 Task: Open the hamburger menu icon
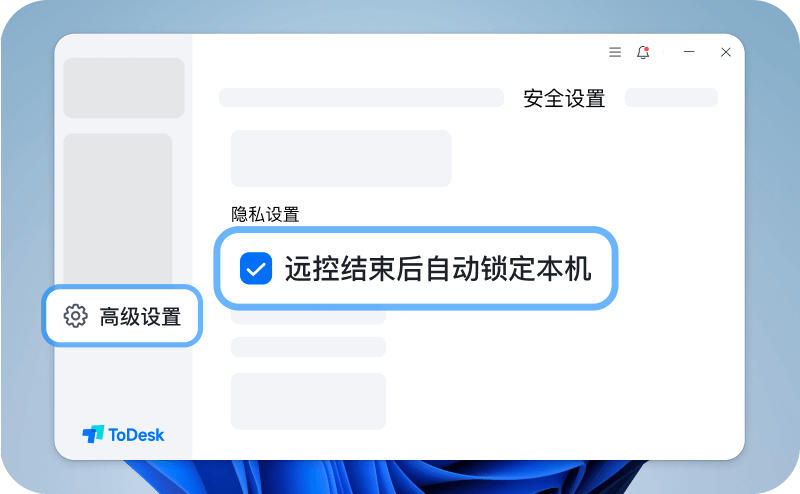[615, 52]
